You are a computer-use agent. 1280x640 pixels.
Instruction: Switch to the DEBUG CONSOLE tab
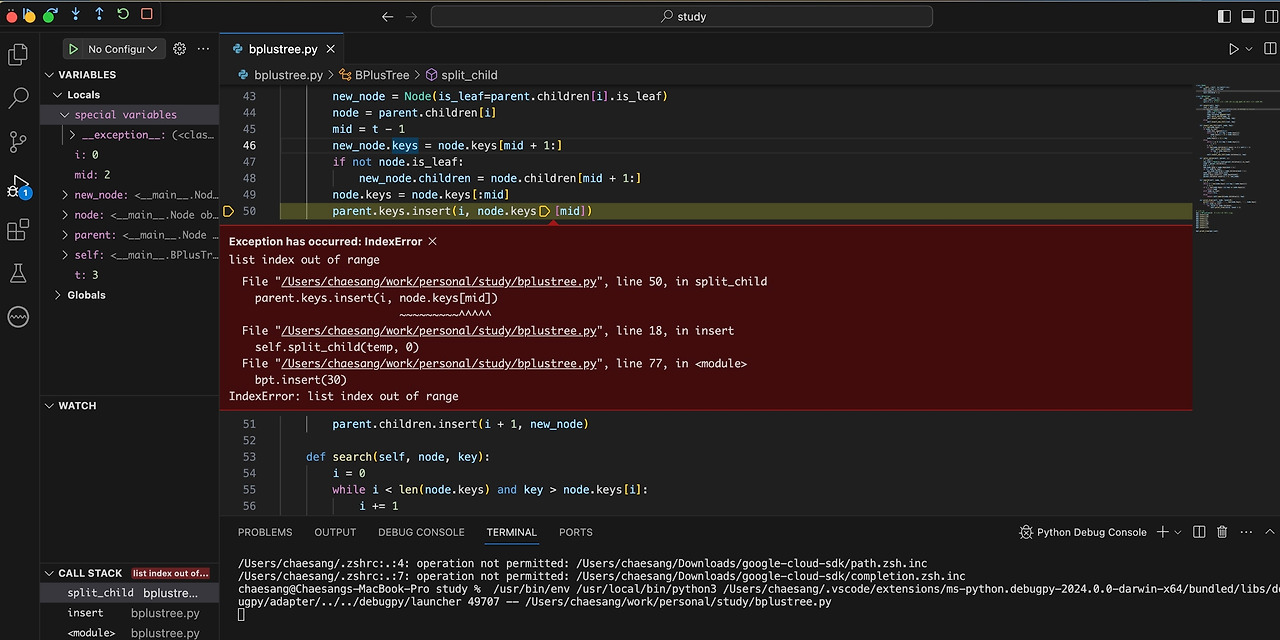coord(421,532)
